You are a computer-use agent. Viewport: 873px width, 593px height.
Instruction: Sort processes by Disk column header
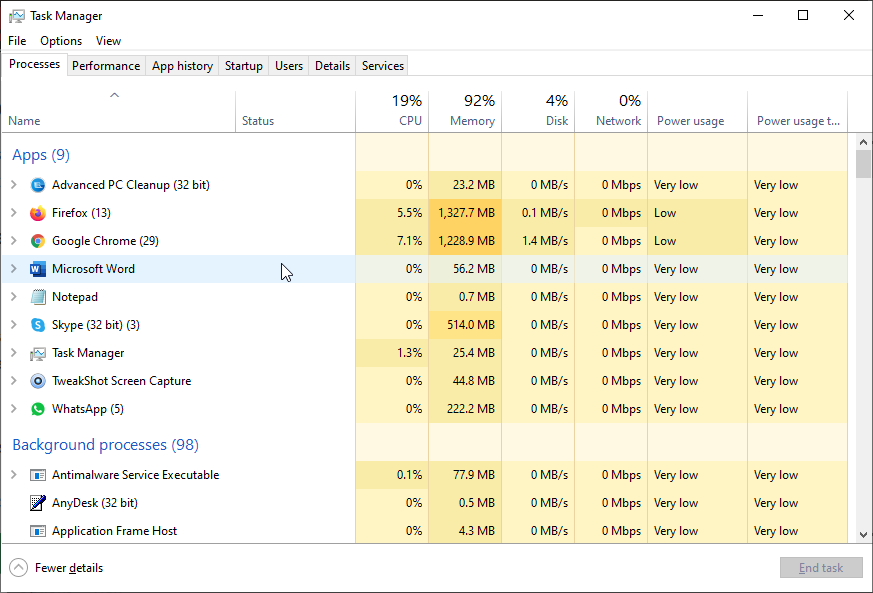tap(538, 112)
